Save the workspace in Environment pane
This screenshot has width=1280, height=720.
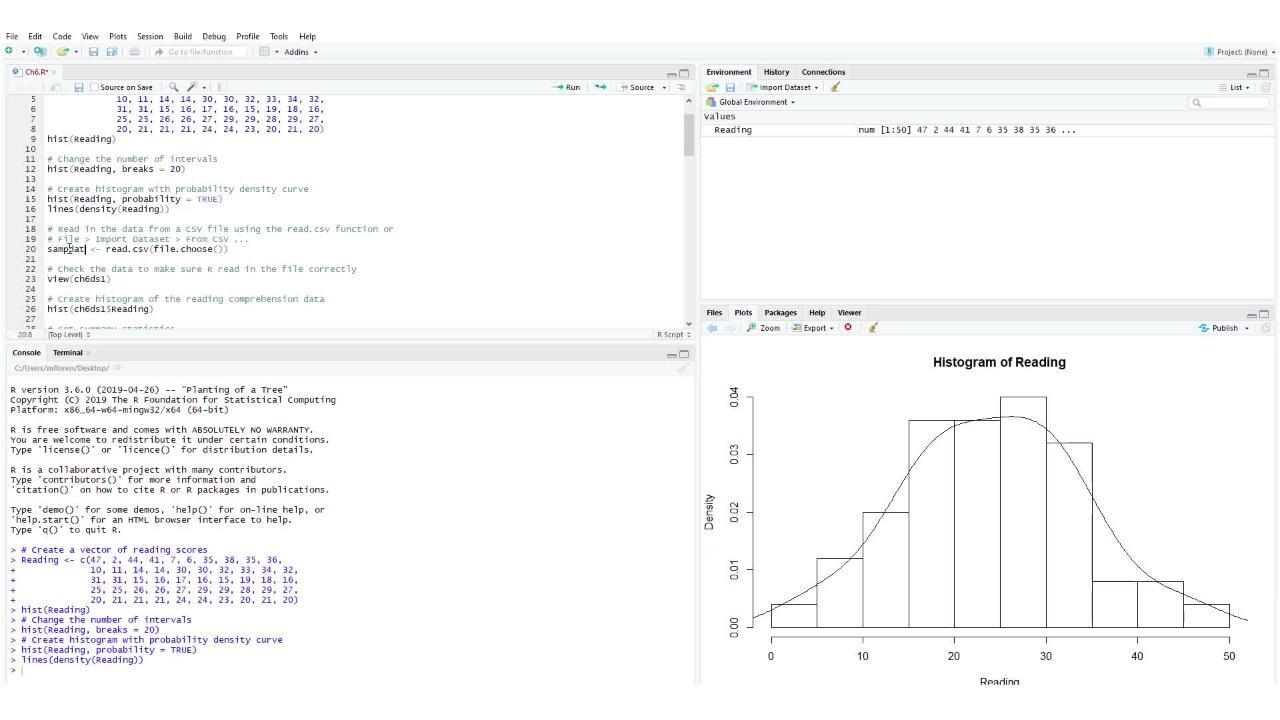tap(730, 87)
